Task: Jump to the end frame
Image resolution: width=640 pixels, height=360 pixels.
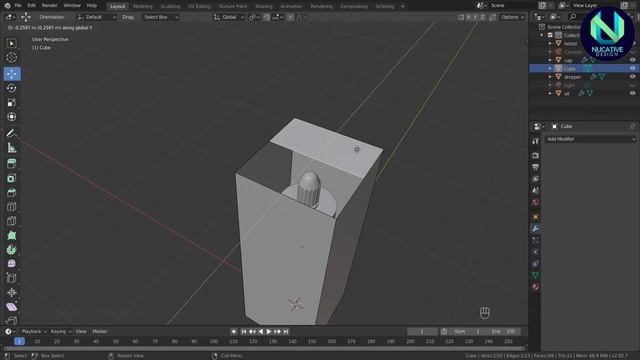Action: tap(286, 331)
